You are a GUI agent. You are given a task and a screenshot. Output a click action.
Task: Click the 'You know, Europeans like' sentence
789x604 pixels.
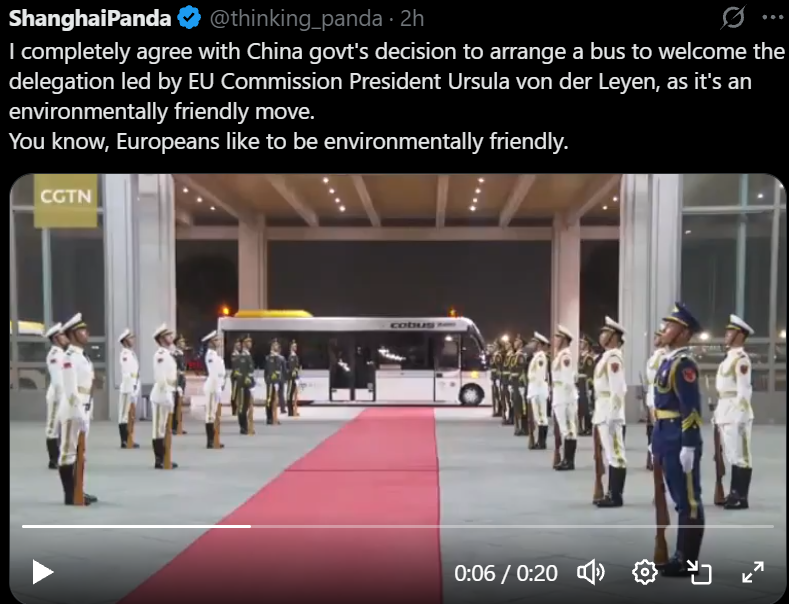click(288, 141)
